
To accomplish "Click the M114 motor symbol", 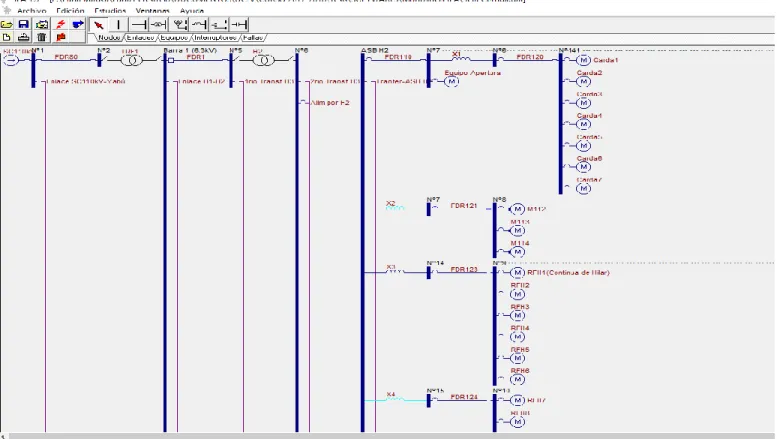I will 517,252.
